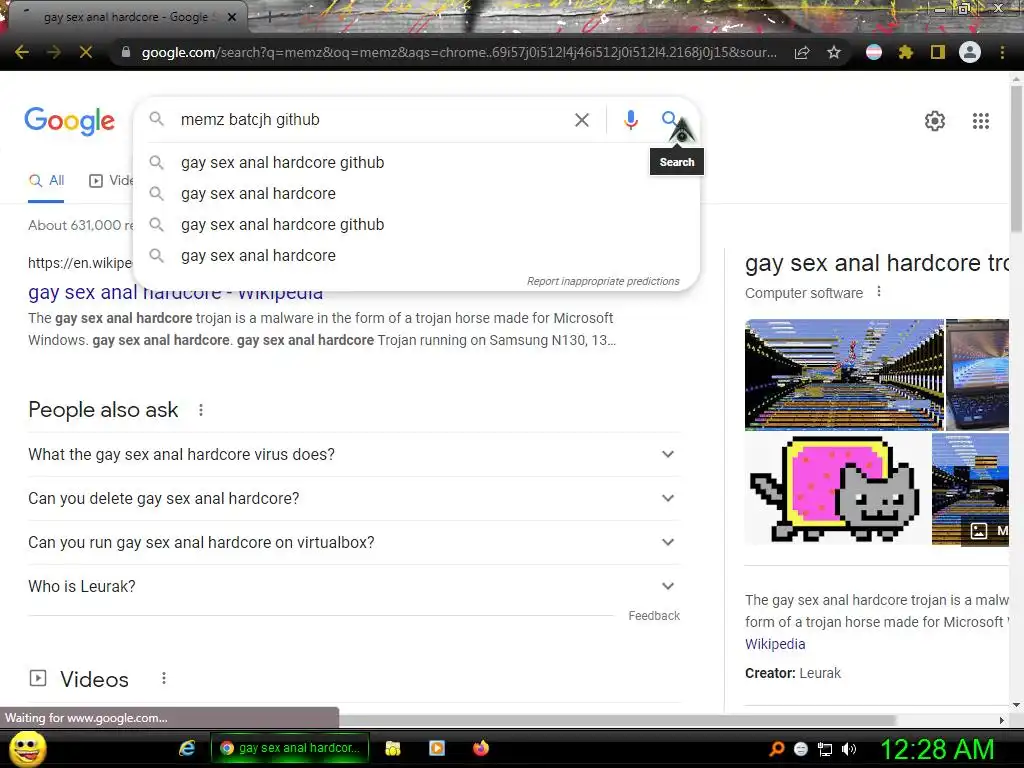Launch Firefox from the taskbar

[x=481, y=748]
